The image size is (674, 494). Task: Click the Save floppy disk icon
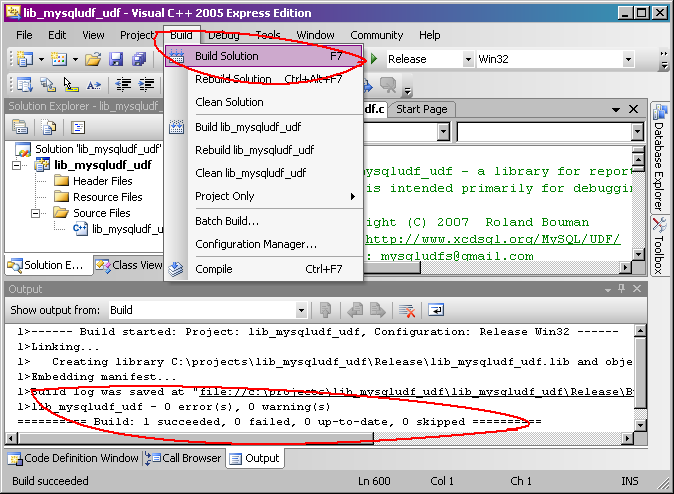[x=116, y=59]
